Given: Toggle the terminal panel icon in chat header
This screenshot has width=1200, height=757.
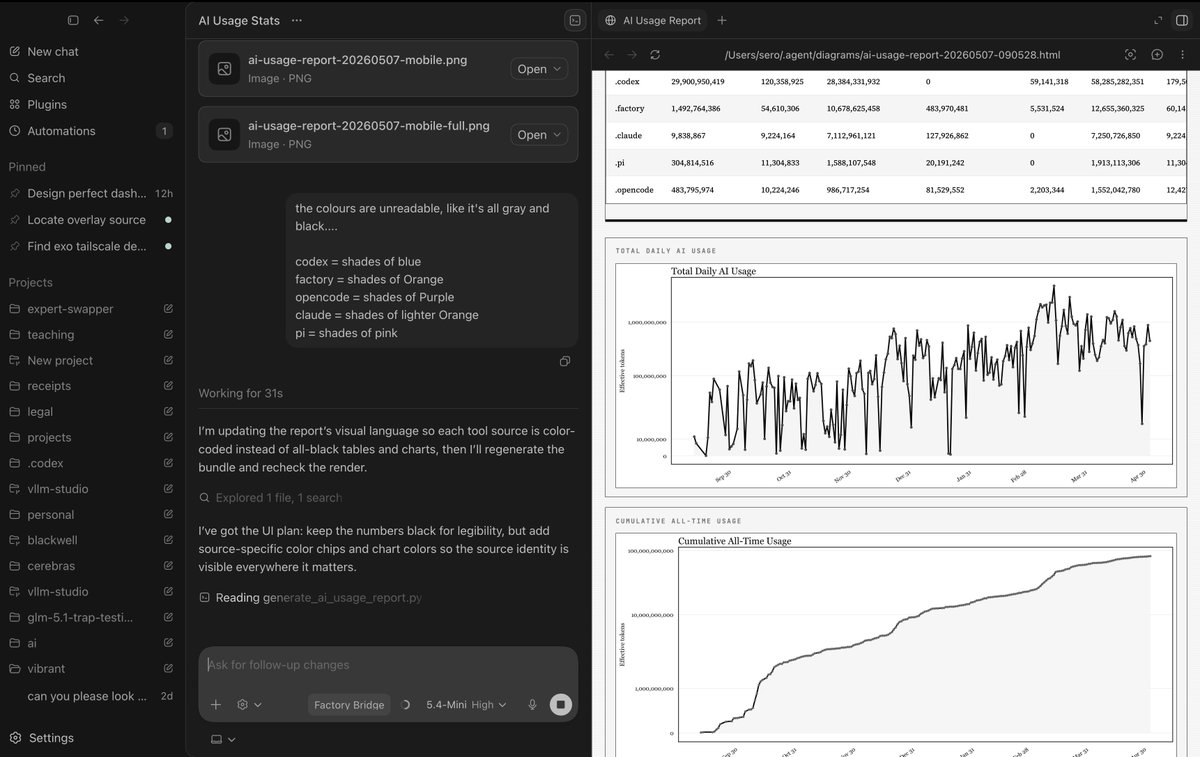Looking at the screenshot, I should pyautogui.click(x=574, y=20).
